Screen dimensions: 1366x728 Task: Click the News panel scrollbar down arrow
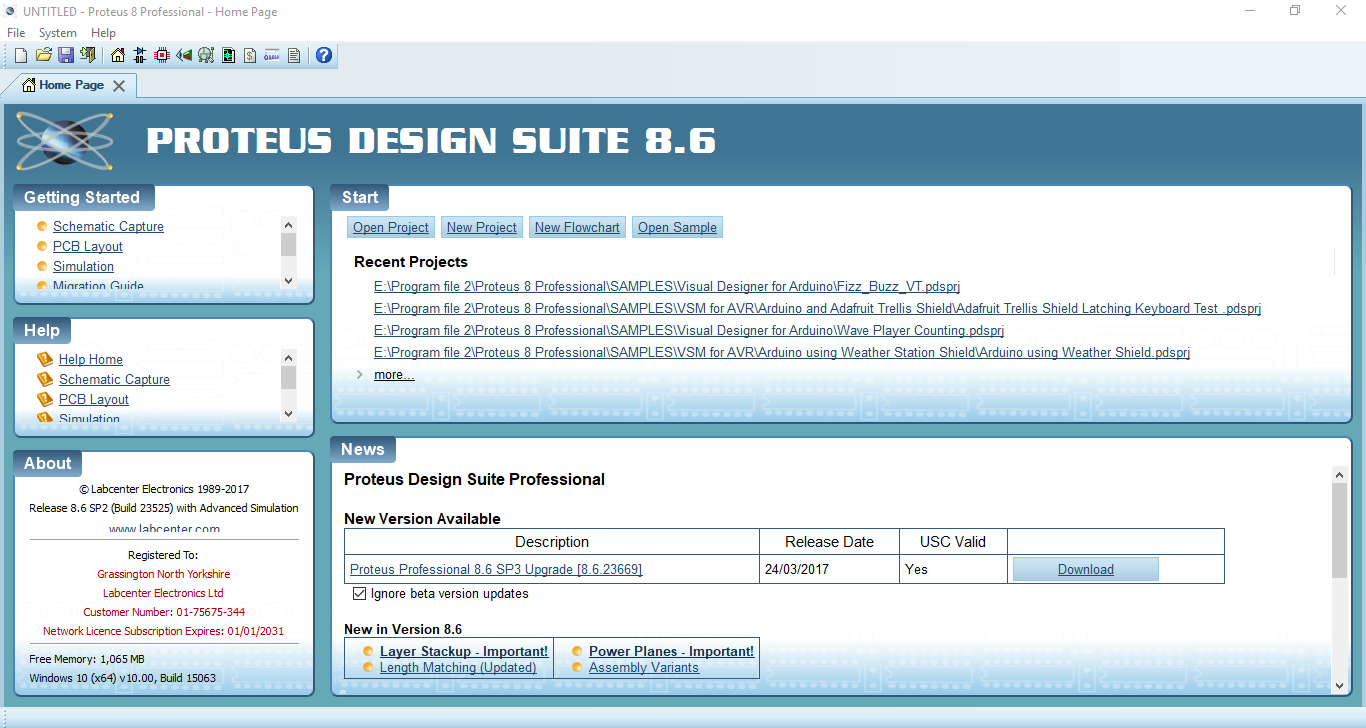coord(1340,685)
